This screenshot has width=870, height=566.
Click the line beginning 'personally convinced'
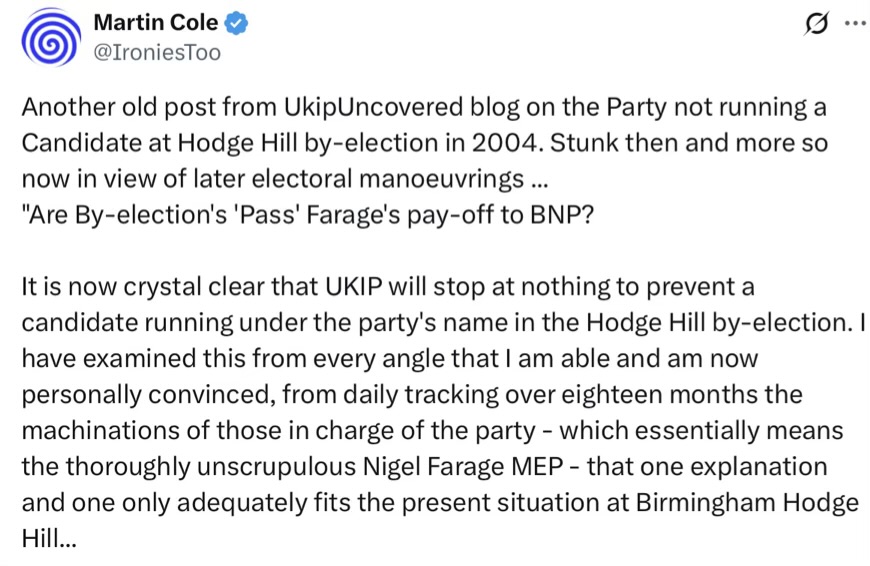(x=412, y=395)
